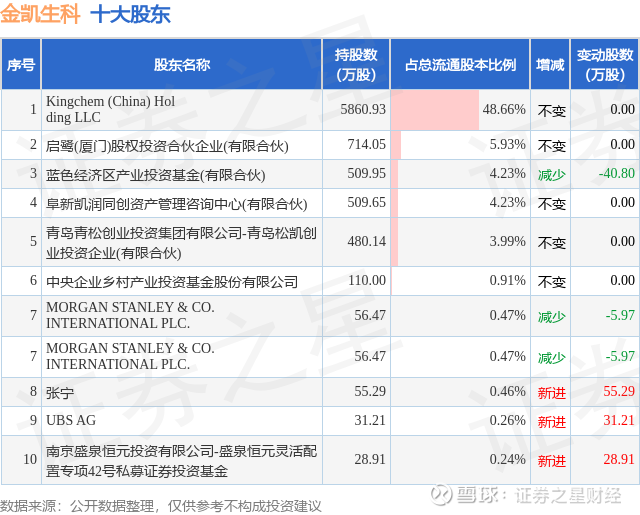Click the 0.46% ratio value
Viewport: 640px width, 515px height.
[507, 391]
